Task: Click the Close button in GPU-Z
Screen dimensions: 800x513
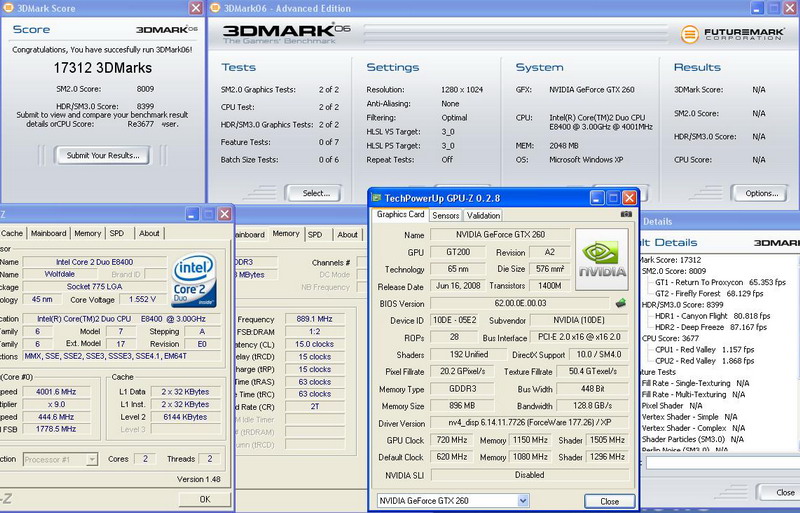Action: point(609,501)
